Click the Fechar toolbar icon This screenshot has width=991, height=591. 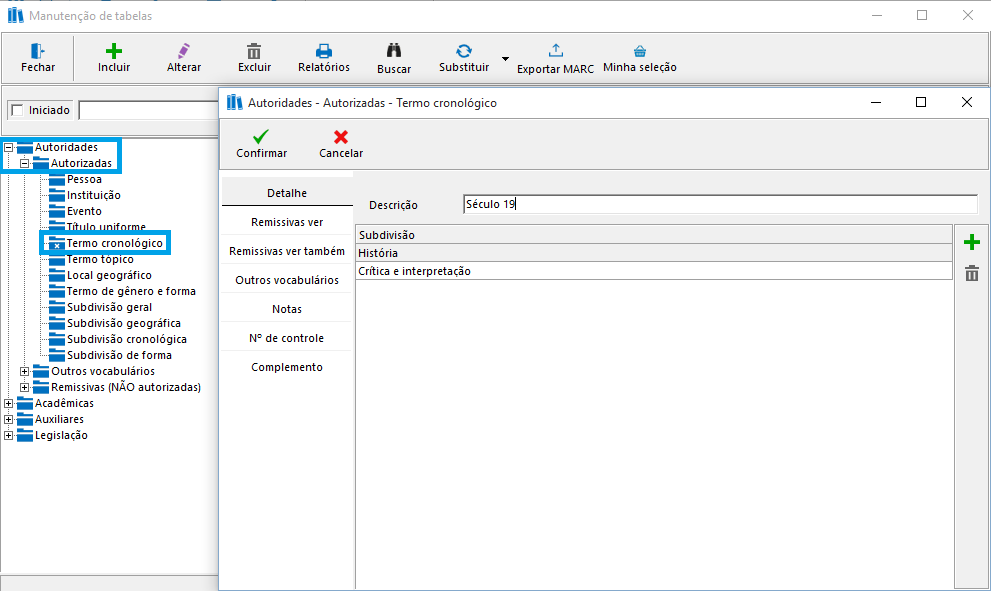[37, 51]
